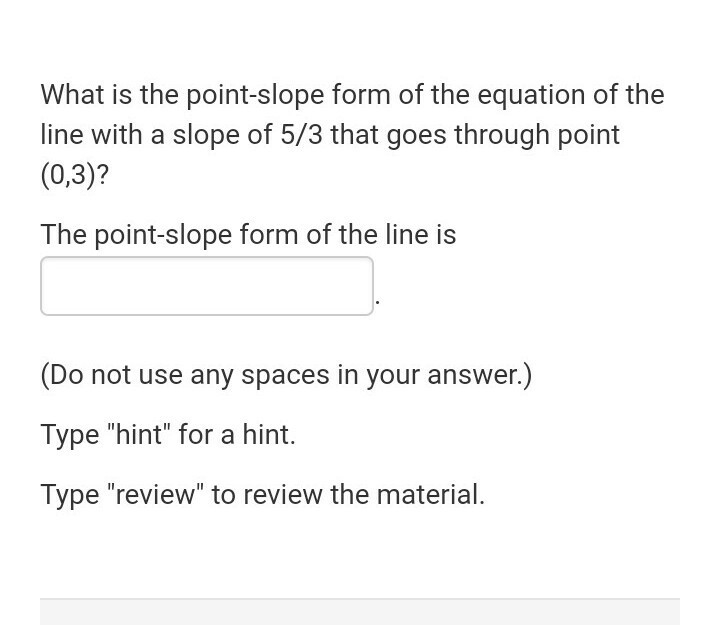The height and width of the screenshot is (625, 720).
Task: Click the word "material." at the end of the last line
Action: coord(431,495)
